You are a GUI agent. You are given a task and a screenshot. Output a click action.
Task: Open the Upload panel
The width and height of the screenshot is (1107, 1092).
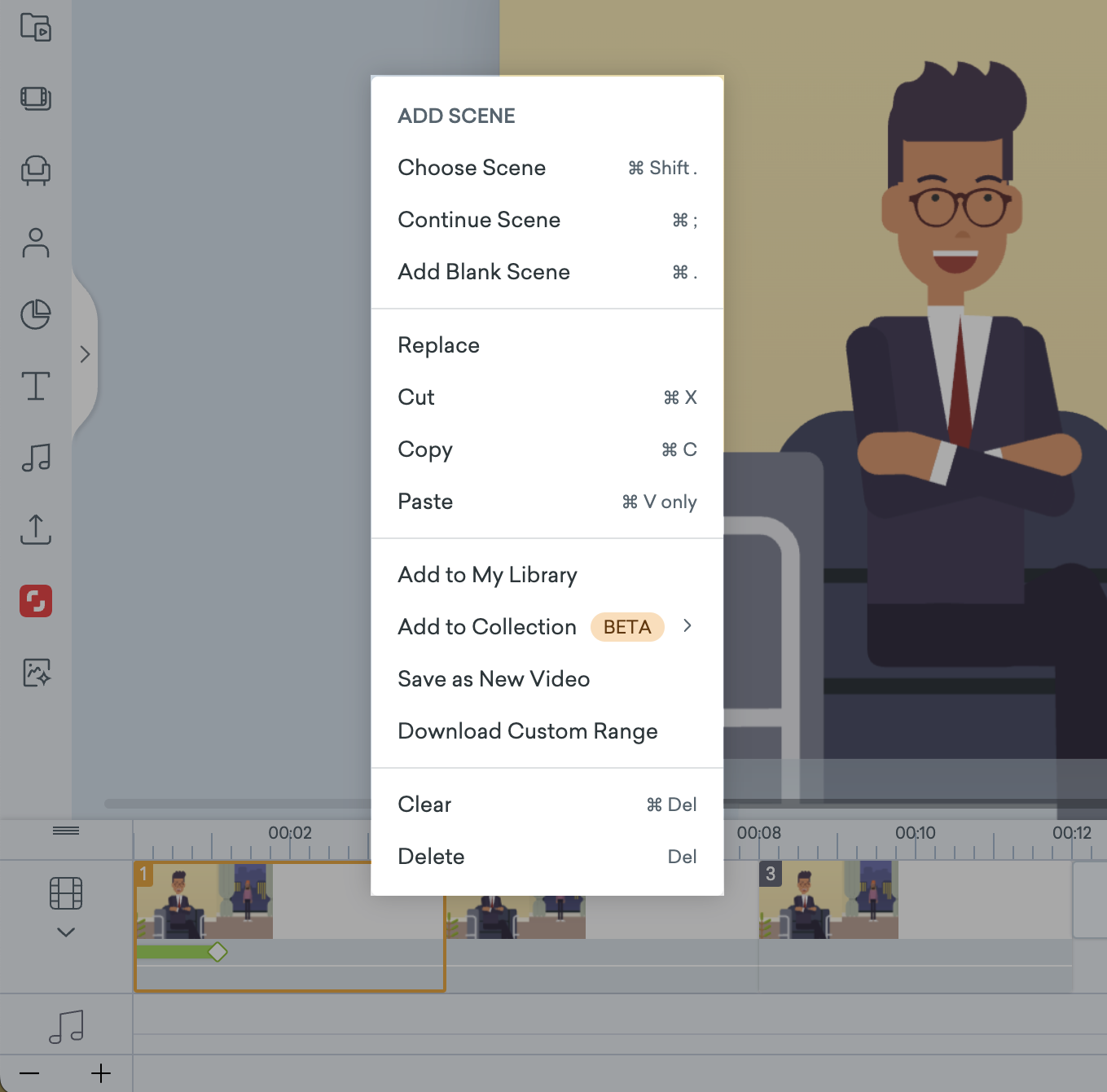[35, 529]
